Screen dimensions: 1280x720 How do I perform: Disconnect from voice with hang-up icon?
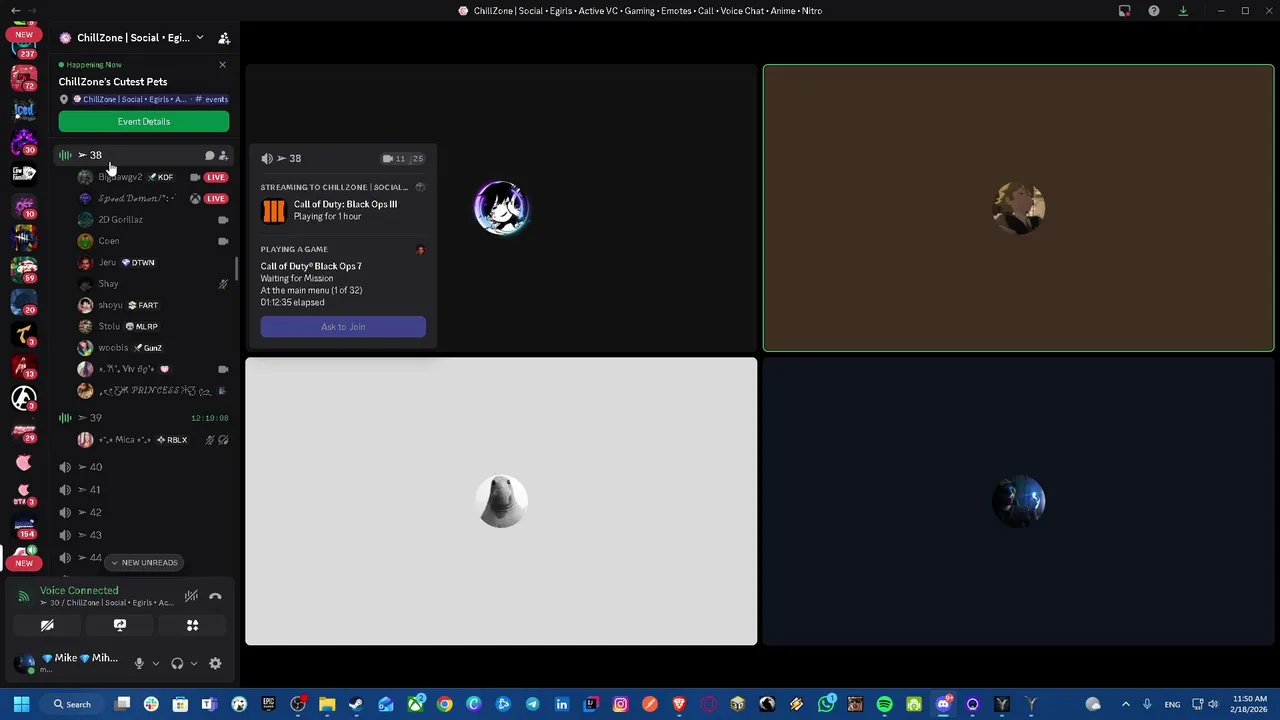coord(215,597)
